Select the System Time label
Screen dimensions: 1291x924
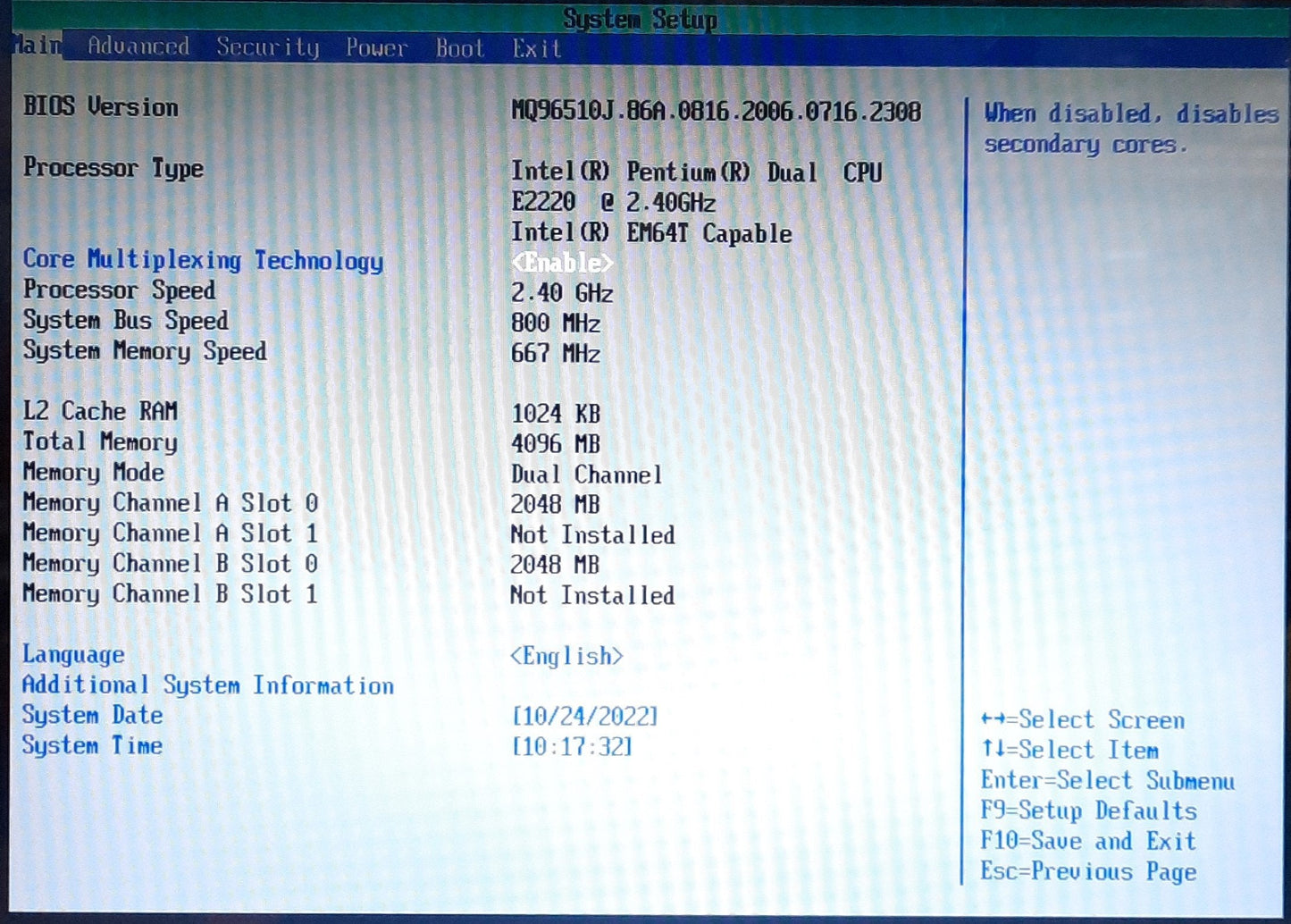[x=92, y=746]
